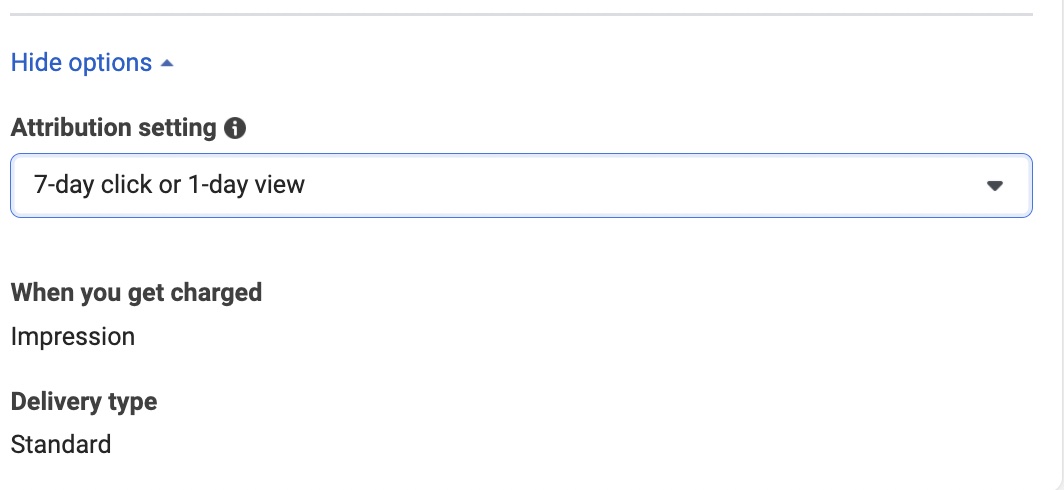The width and height of the screenshot is (1064, 490).
Task: Click the "Delivery type" heading
Action: click(x=84, y=402)
